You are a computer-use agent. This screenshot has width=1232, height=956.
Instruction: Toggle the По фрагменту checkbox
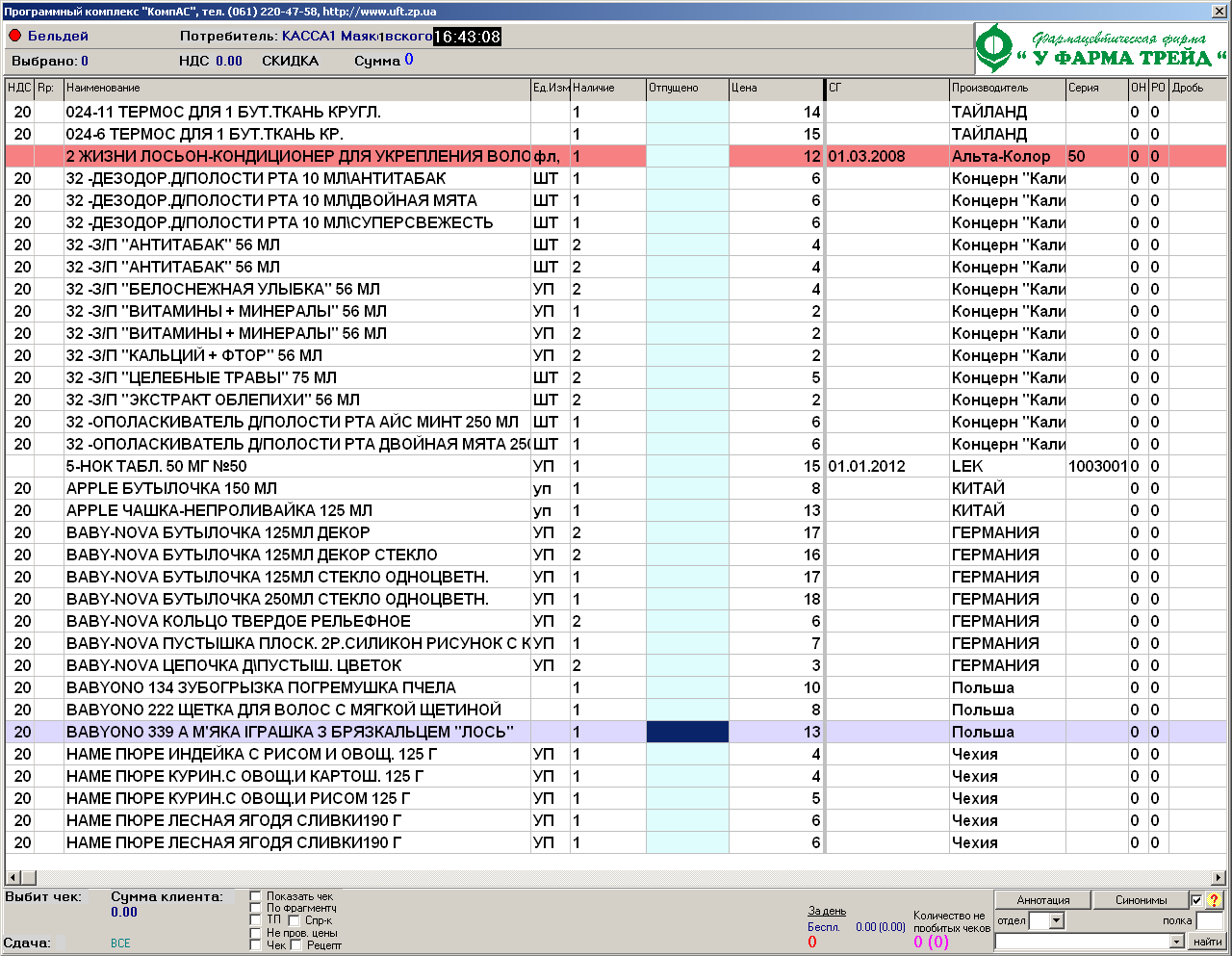(255, 908)
